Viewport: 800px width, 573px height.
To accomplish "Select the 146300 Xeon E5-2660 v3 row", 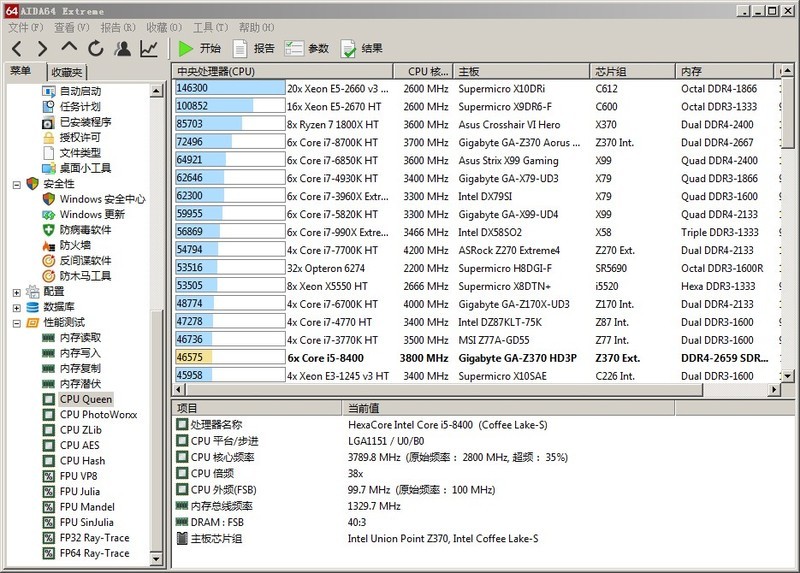I will [x=477, y=88].
